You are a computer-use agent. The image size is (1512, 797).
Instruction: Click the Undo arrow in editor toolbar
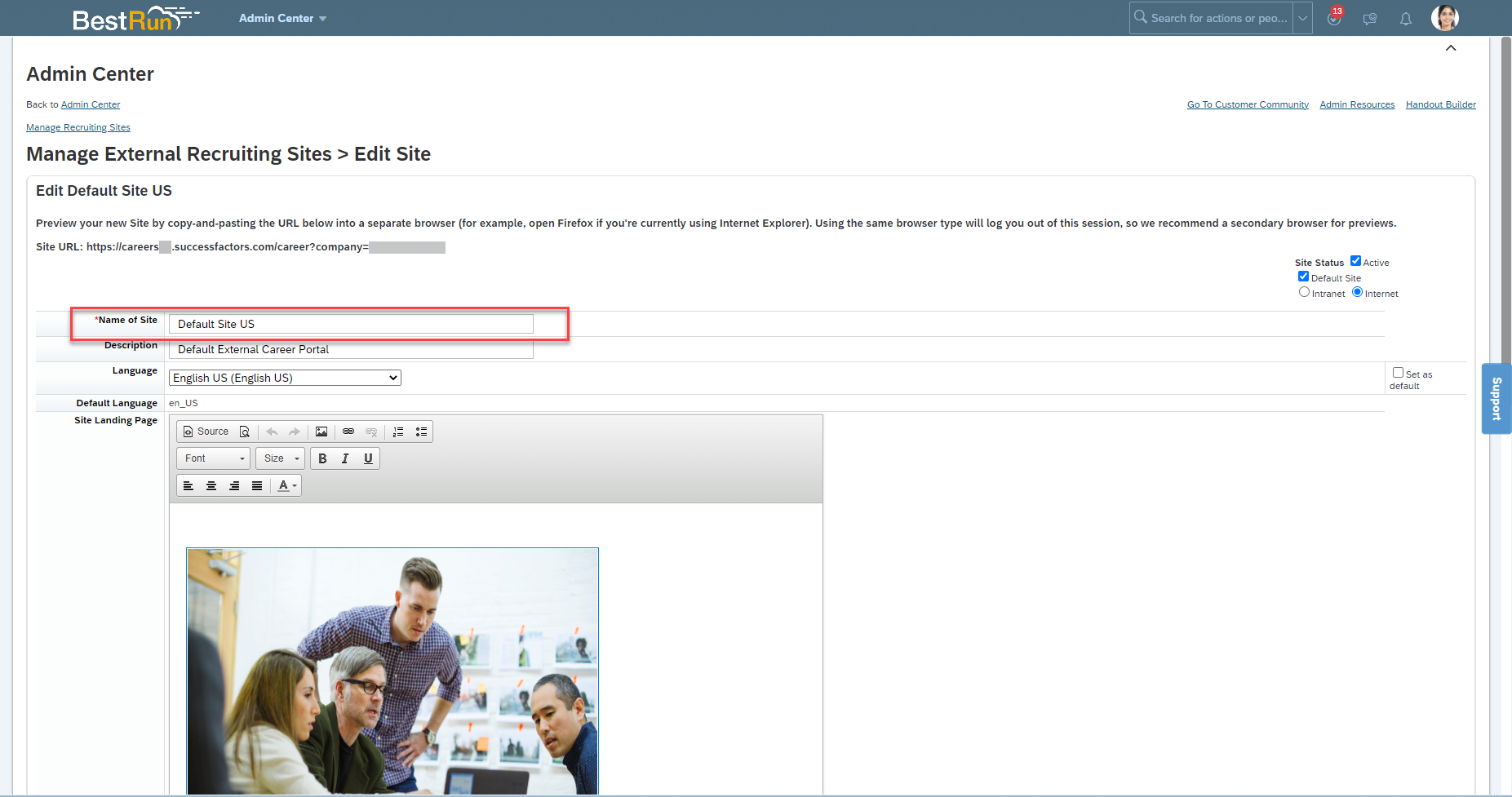pos(272,432)
